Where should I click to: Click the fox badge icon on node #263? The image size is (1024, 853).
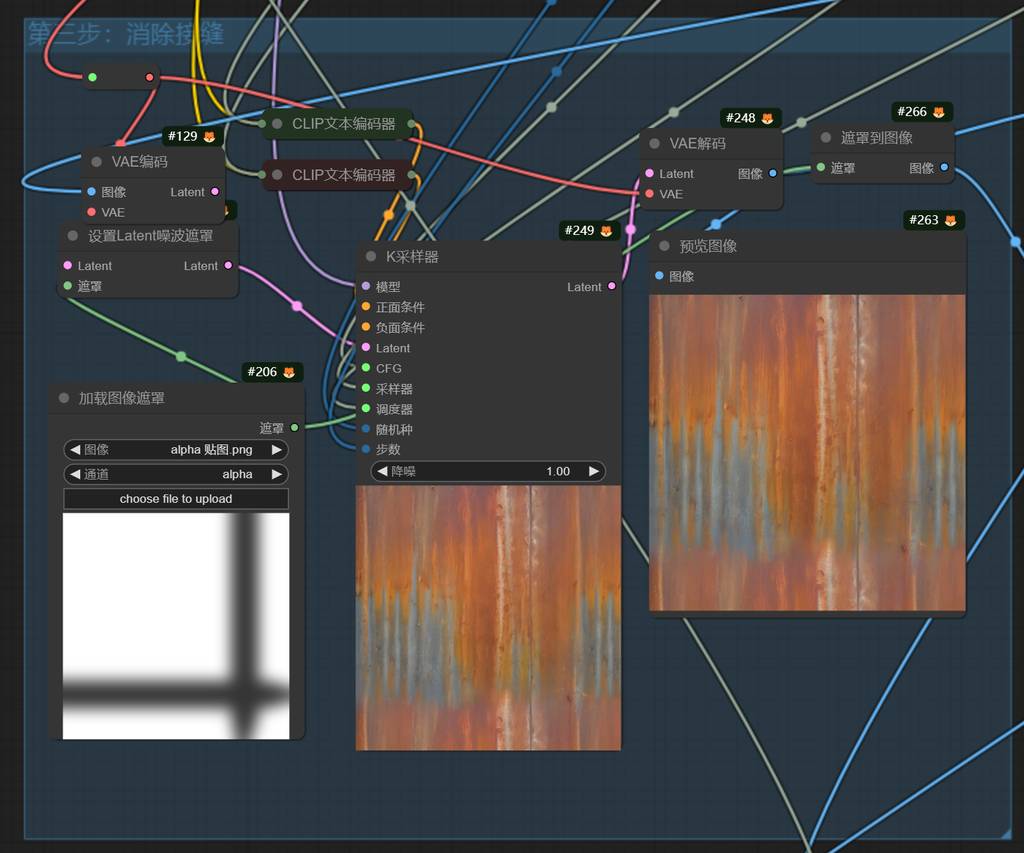click(951, 220)
